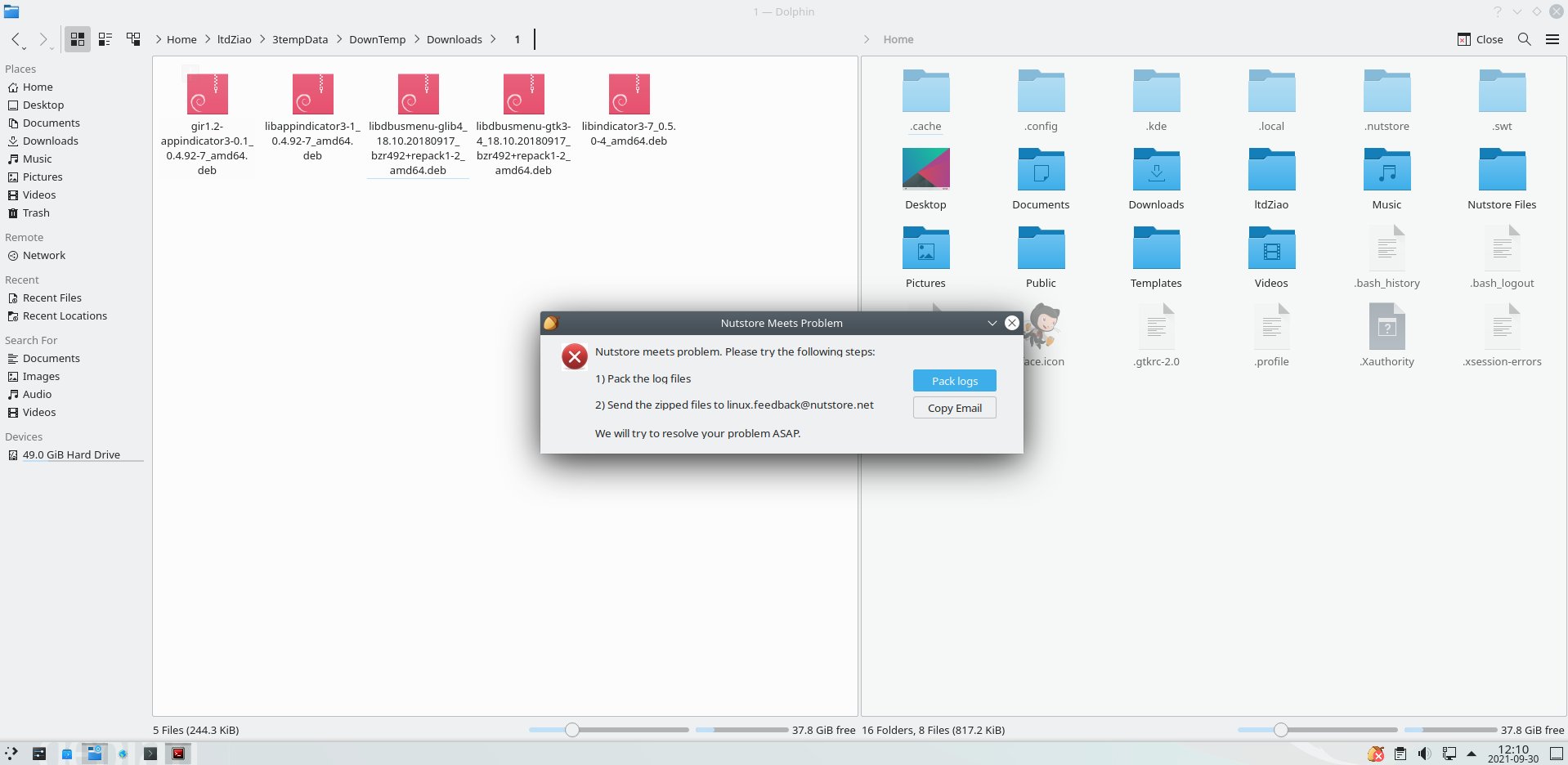The width and height of the screenshot is (1568, 765).
Task: Go back with the back arrow
Action: click(x=16, y=39)
